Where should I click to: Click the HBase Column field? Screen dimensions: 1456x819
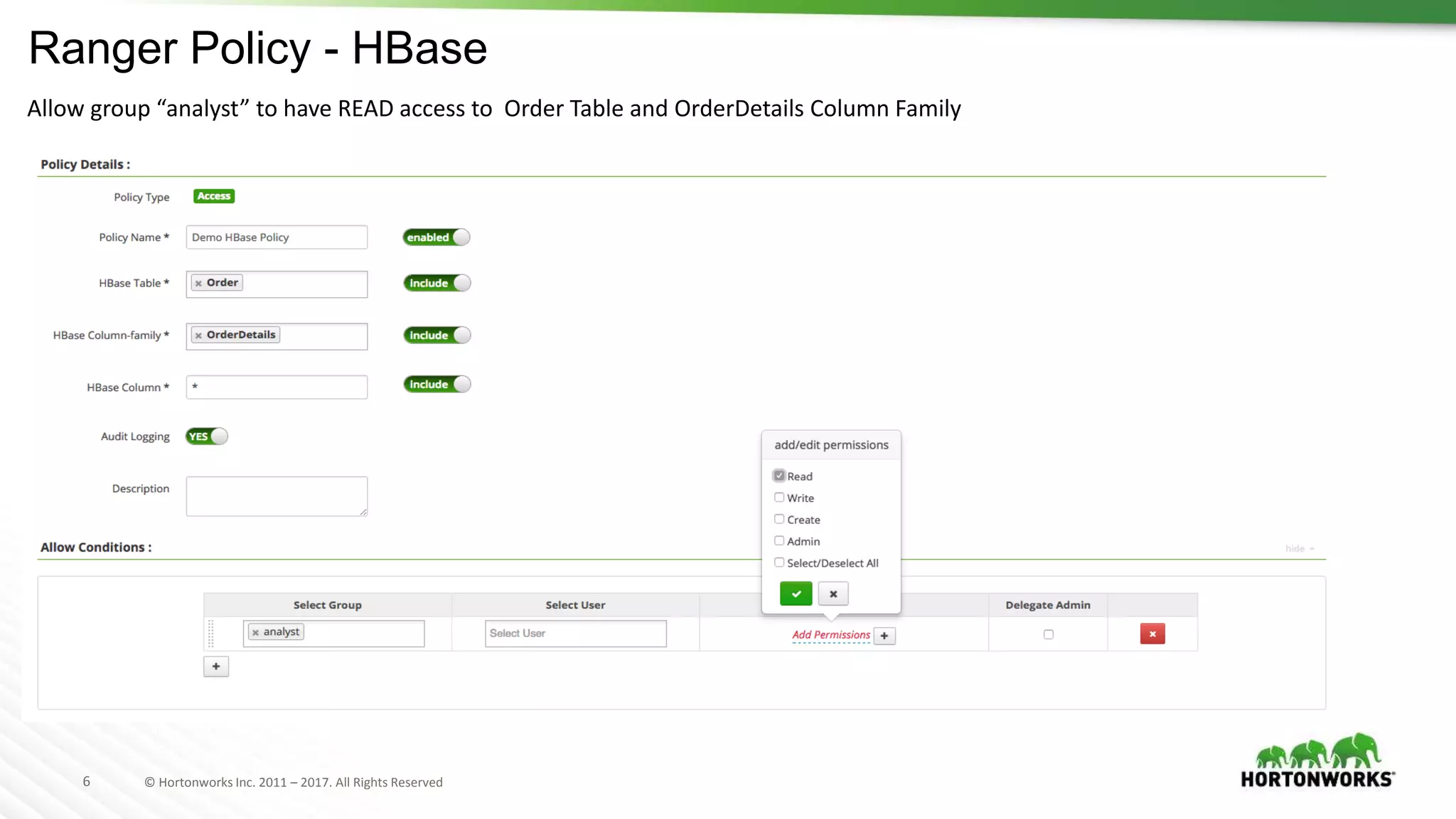click(x=277, y=387)
